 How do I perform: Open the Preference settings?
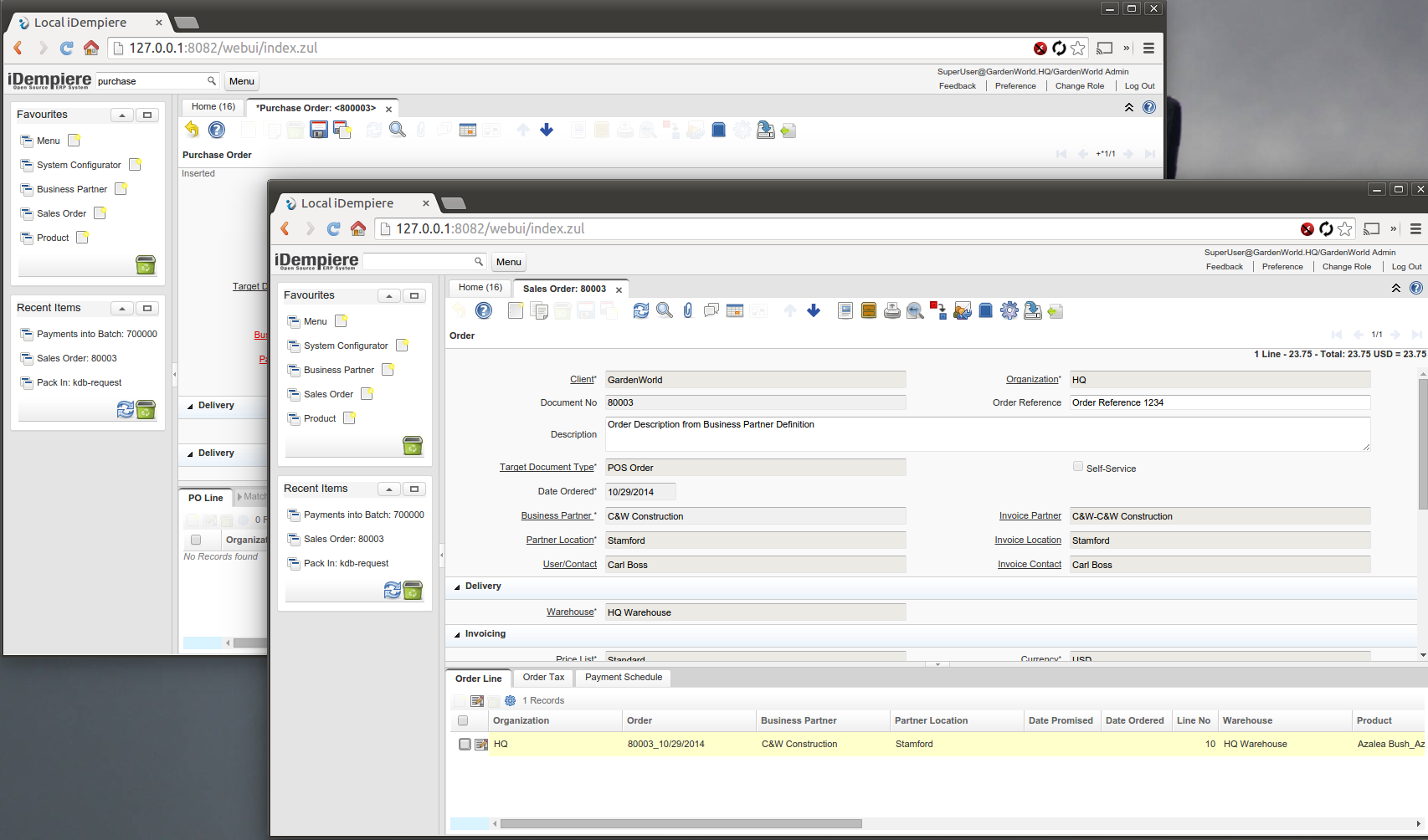coord(1282,266)
